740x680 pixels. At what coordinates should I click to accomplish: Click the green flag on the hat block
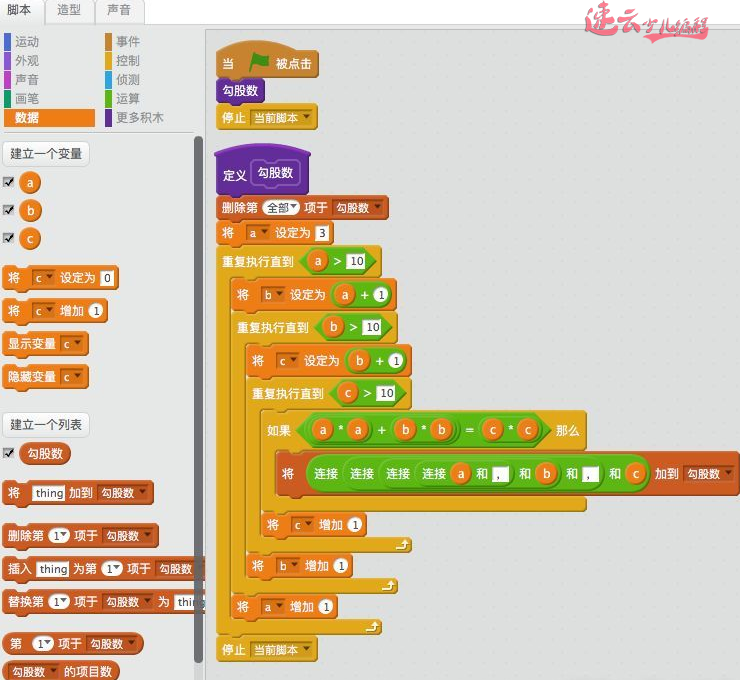coord(259,62)
